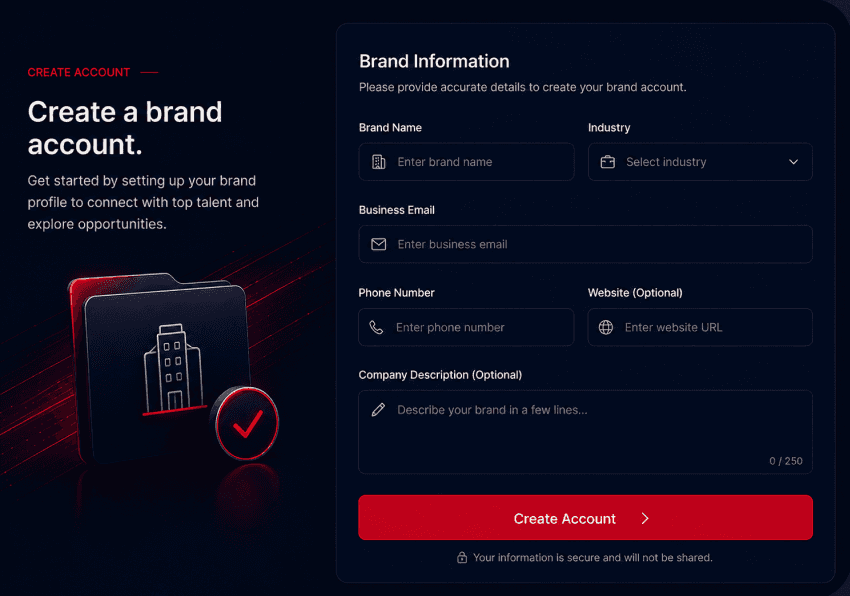The height and width of the screenshot is (596, 850).
Task: Focus the Enter phone number field
Action: pyautogui.click(x=466, y=327)
